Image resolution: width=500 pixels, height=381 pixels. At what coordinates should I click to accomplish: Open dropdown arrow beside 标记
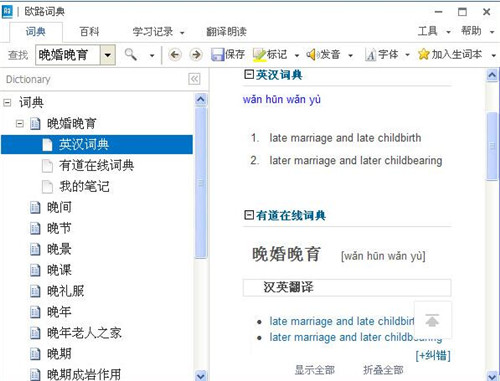[297, 55]
